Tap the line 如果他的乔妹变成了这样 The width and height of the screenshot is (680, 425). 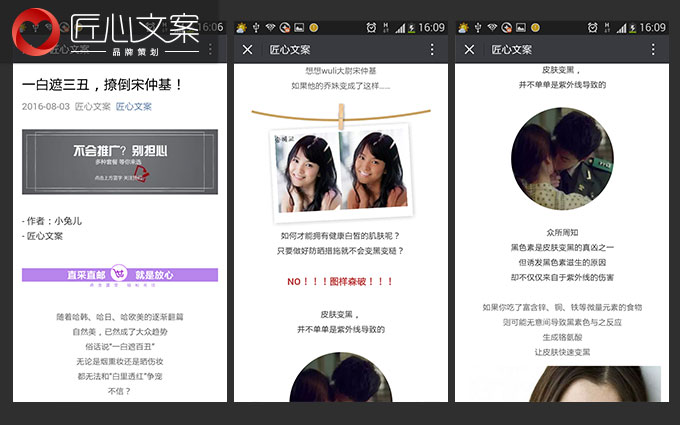pos(341,86)
